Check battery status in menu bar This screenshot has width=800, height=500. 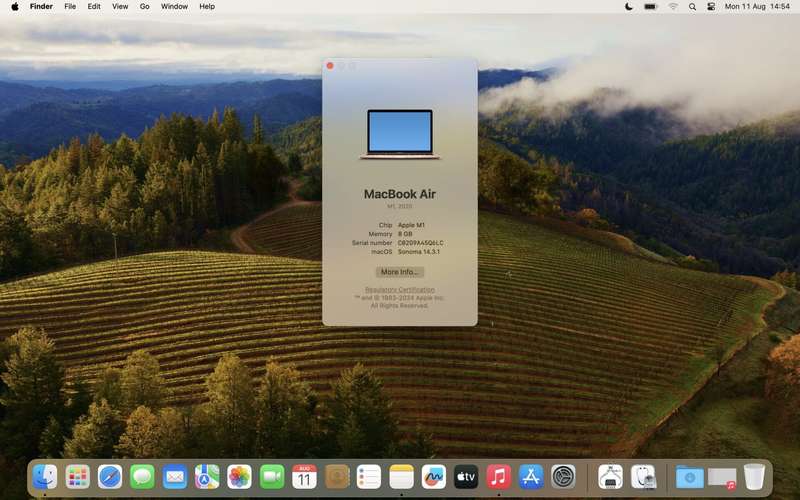click(x=651, y=7)
